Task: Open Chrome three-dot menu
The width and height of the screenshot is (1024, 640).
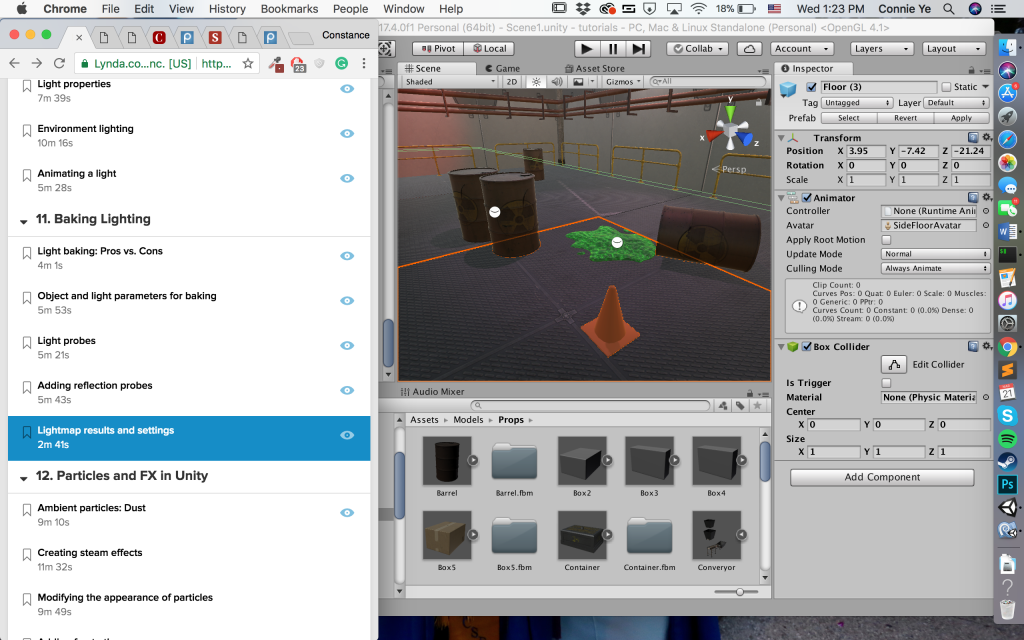Action: coord(364,63)
